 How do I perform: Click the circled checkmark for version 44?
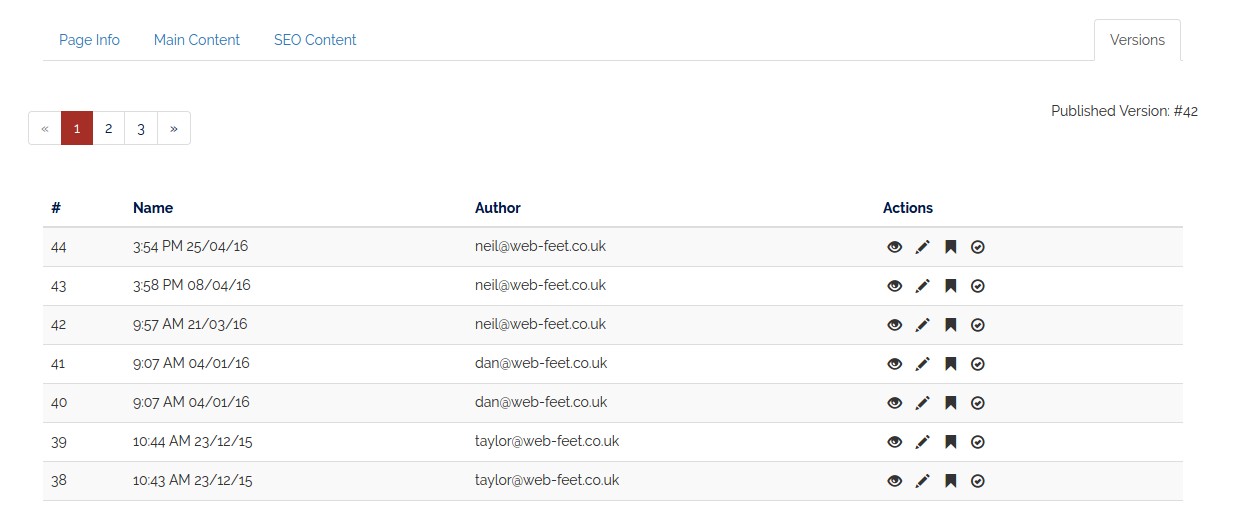(978, 247)
